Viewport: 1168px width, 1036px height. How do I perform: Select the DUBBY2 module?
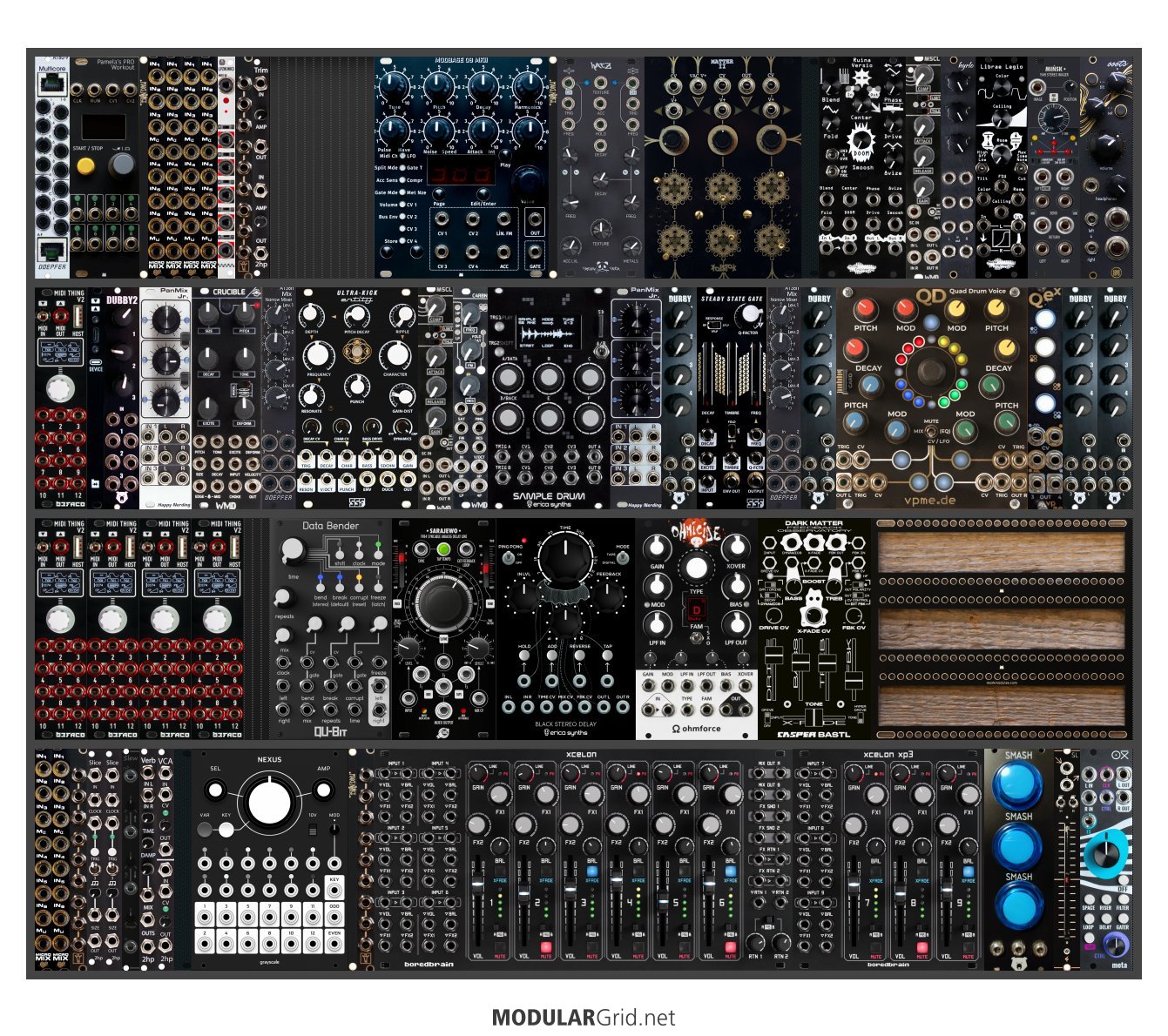pyautogui.click(x=122, y=399)
